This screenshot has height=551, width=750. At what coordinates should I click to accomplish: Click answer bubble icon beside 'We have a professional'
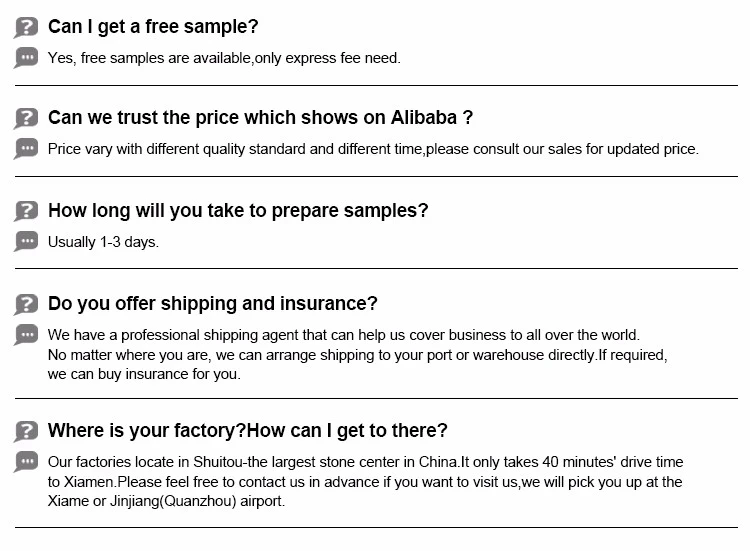pos(26,334)
